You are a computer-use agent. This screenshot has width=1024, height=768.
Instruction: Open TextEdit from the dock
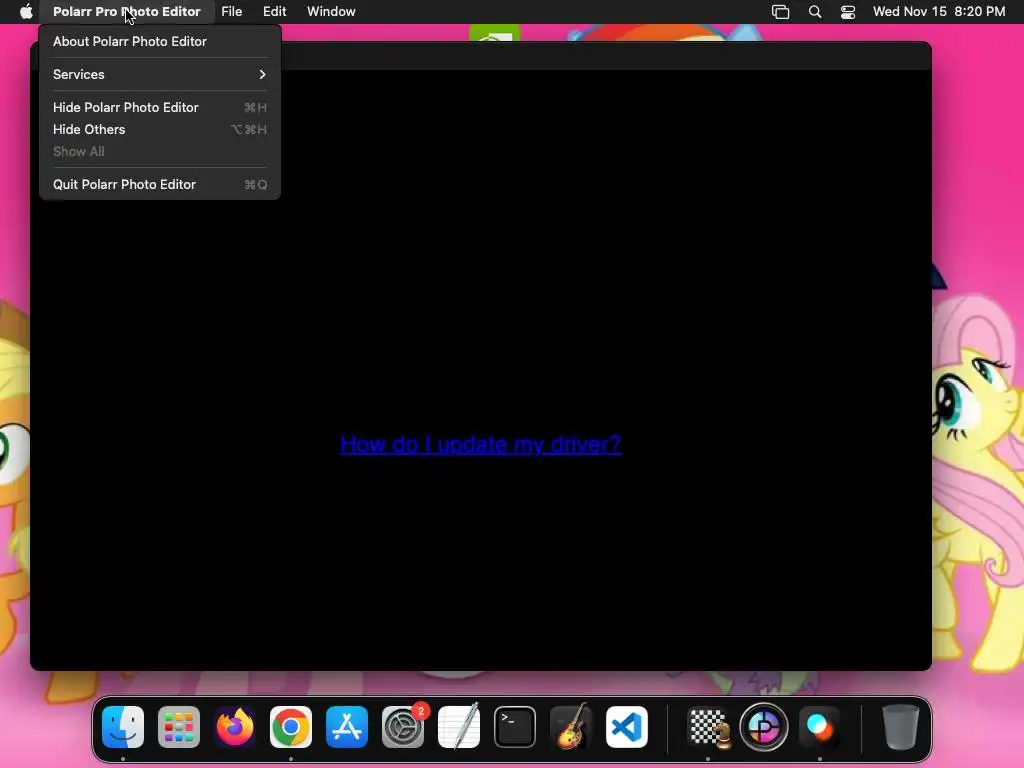[x=458, y=727]
